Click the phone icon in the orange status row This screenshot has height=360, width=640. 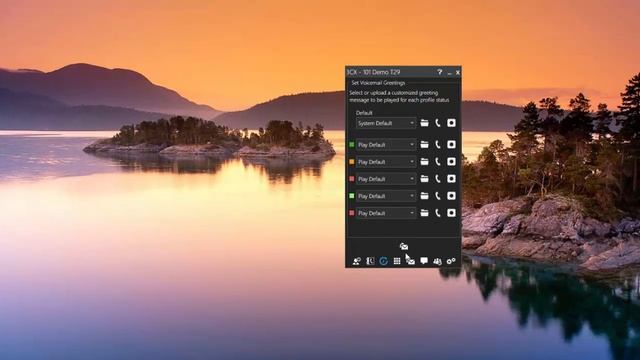pyautogui.click(x=438, y=162)
